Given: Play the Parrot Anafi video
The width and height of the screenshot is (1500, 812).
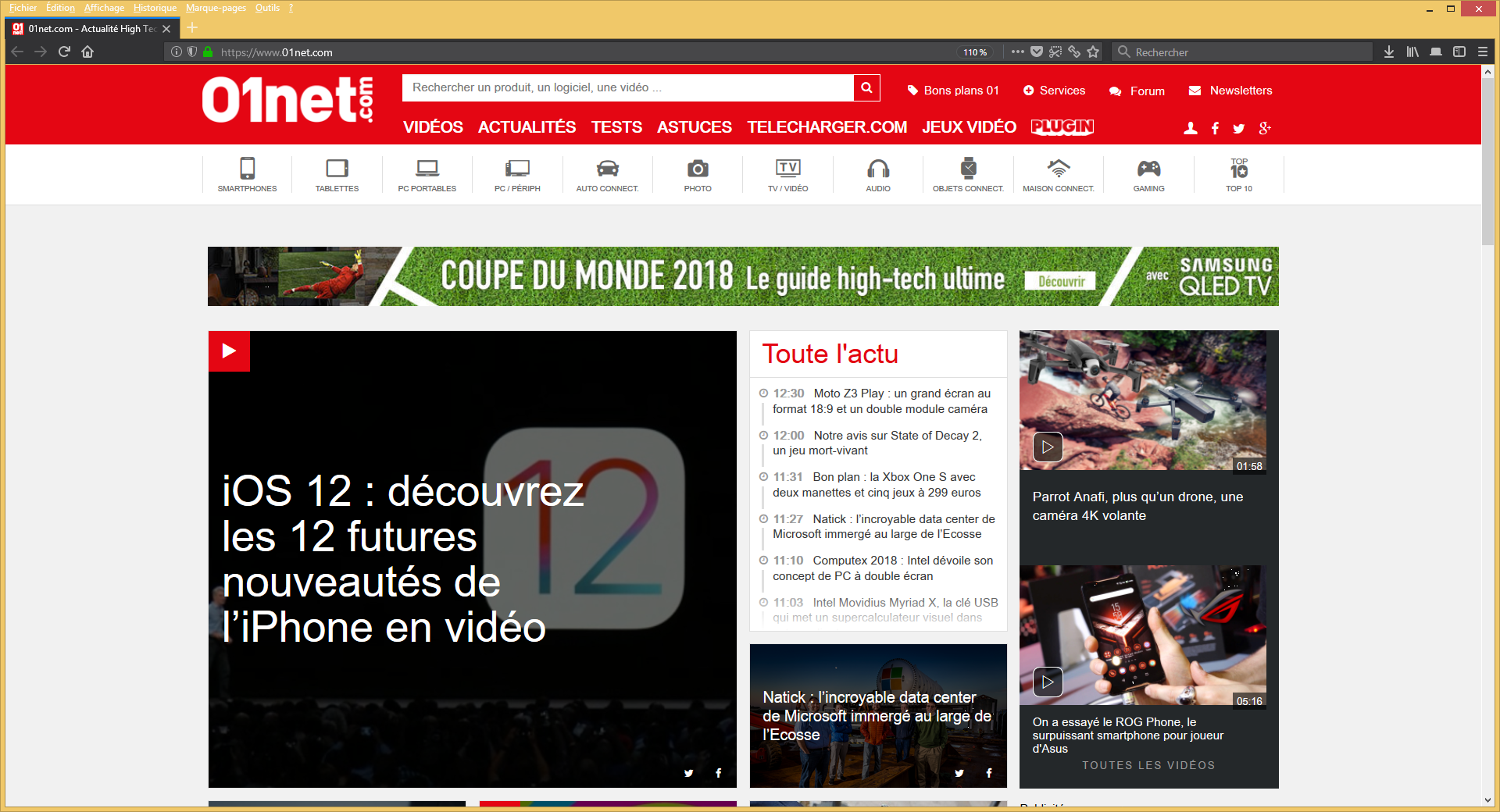Looking at the screenshot, I should (x=1048, y=447).
